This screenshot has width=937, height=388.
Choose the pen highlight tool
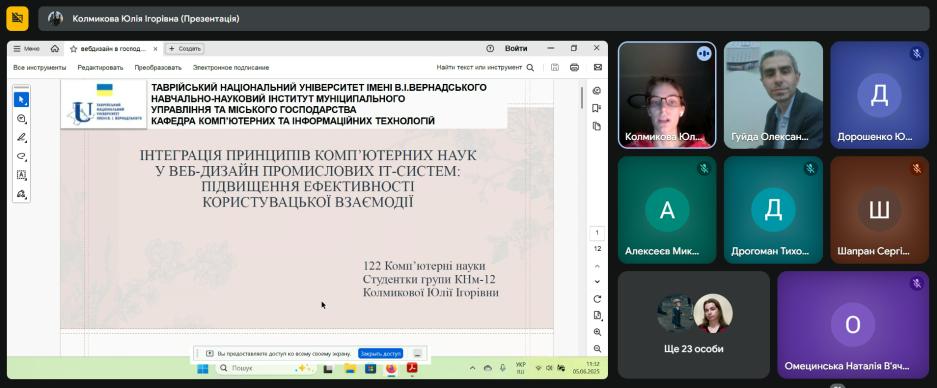click(21, 138)
